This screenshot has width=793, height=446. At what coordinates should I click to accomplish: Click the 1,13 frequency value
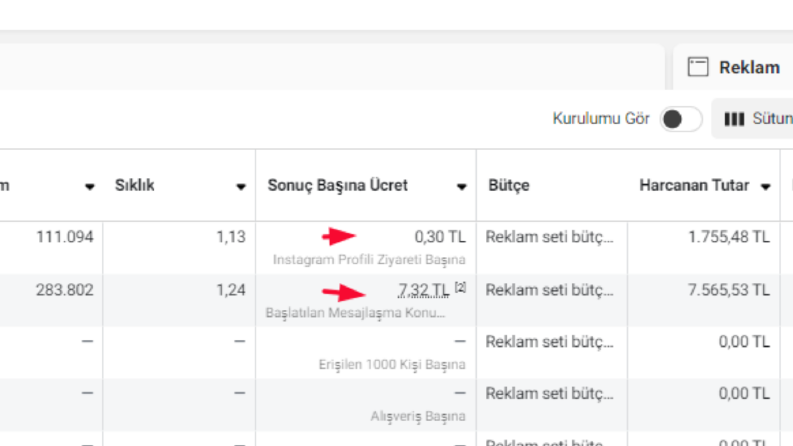tap(231, 237)
